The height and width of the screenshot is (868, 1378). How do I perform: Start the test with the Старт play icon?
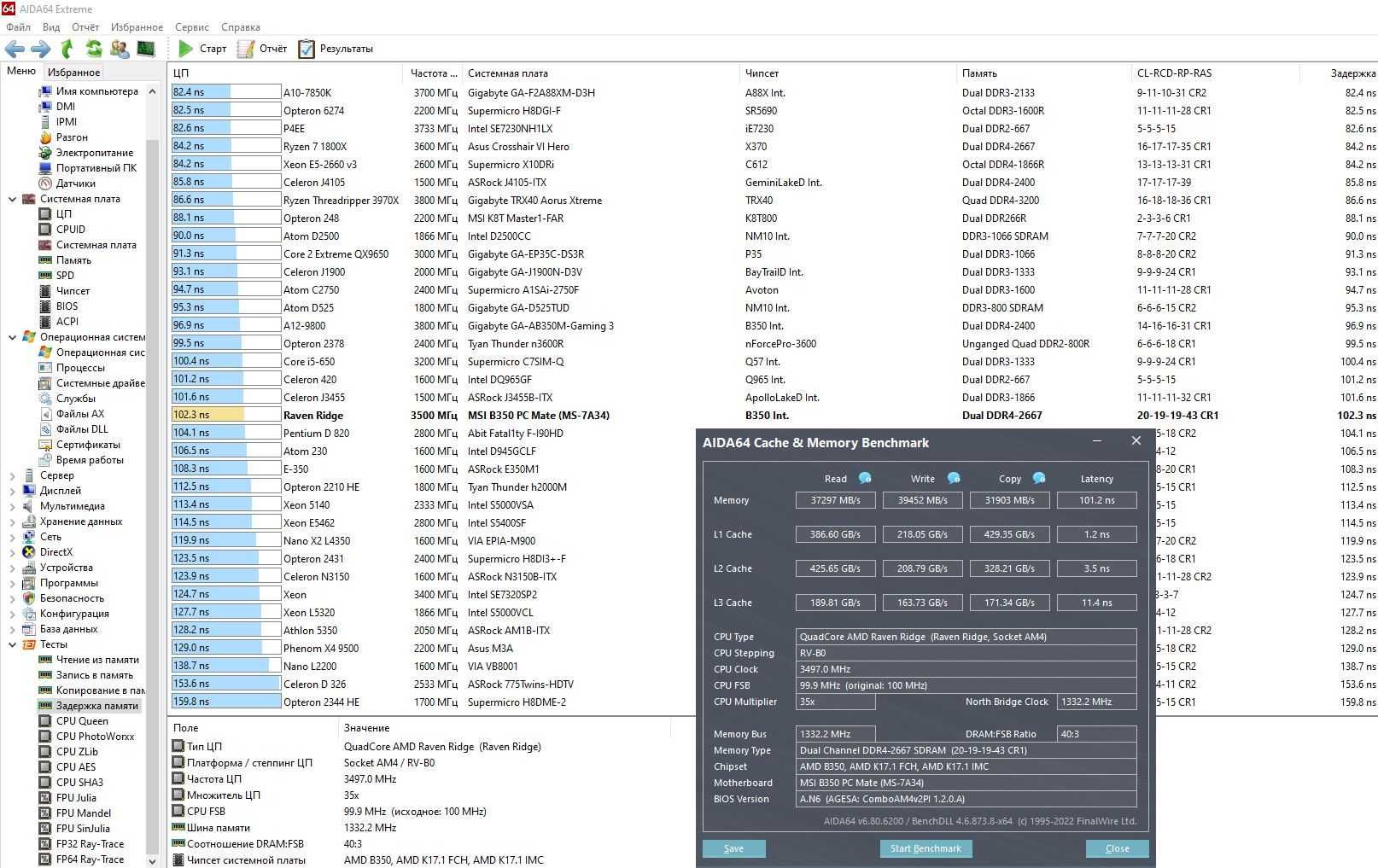click(x=202, y=49)
